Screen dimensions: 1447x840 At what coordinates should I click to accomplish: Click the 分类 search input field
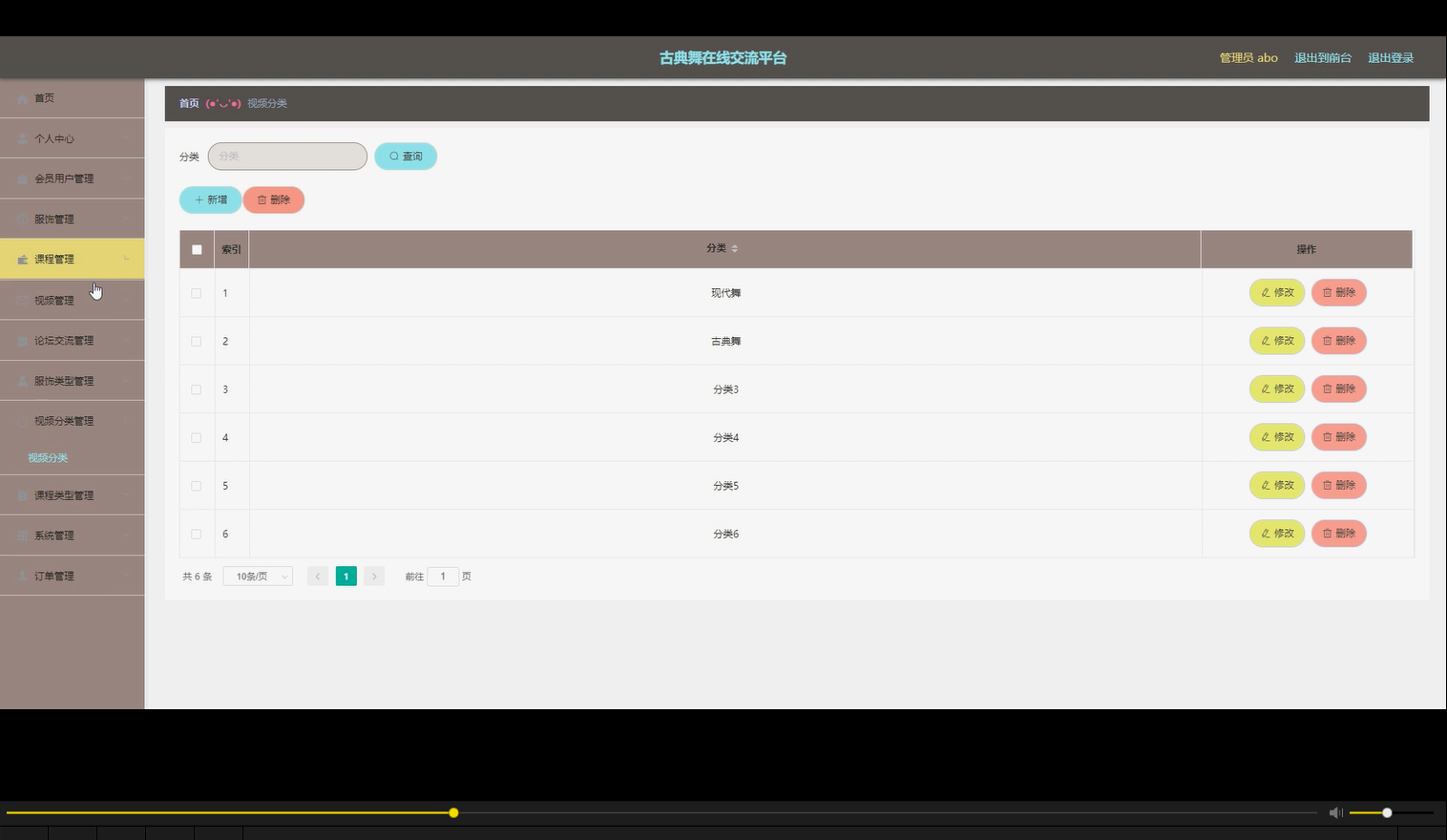pyautogui.click(x=287, y=157)
